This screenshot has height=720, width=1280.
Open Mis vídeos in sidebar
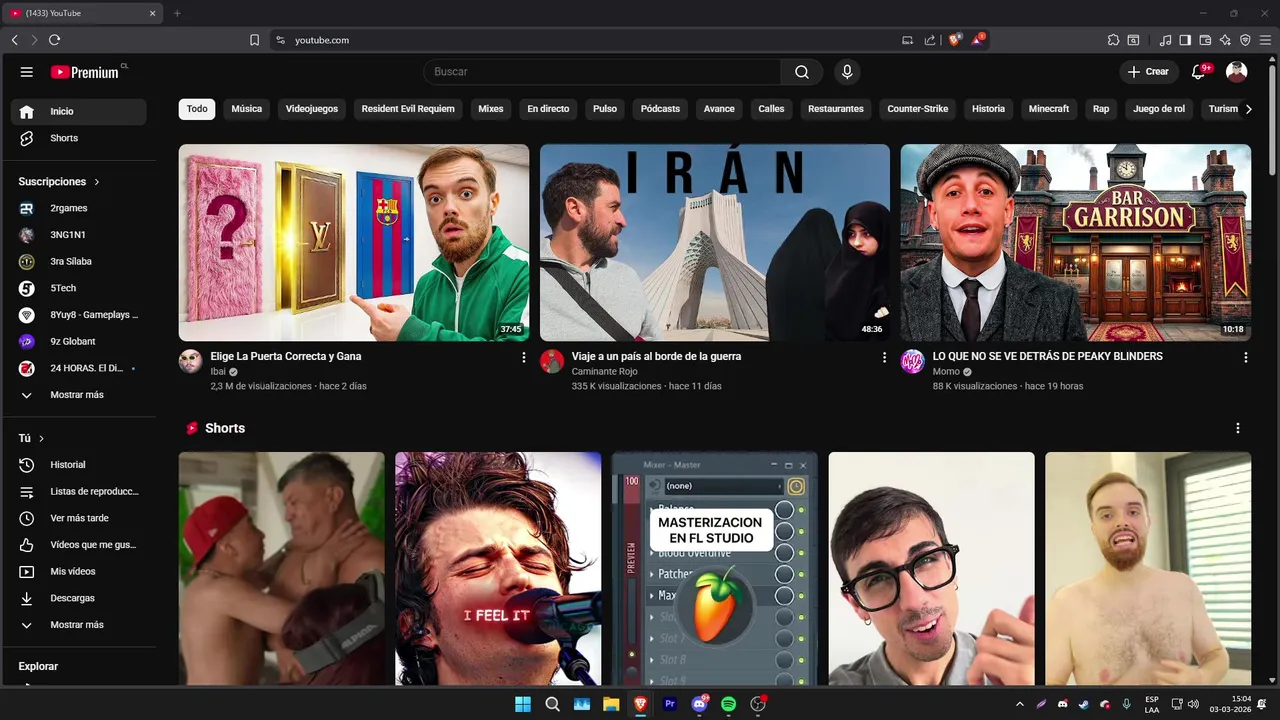78,572
